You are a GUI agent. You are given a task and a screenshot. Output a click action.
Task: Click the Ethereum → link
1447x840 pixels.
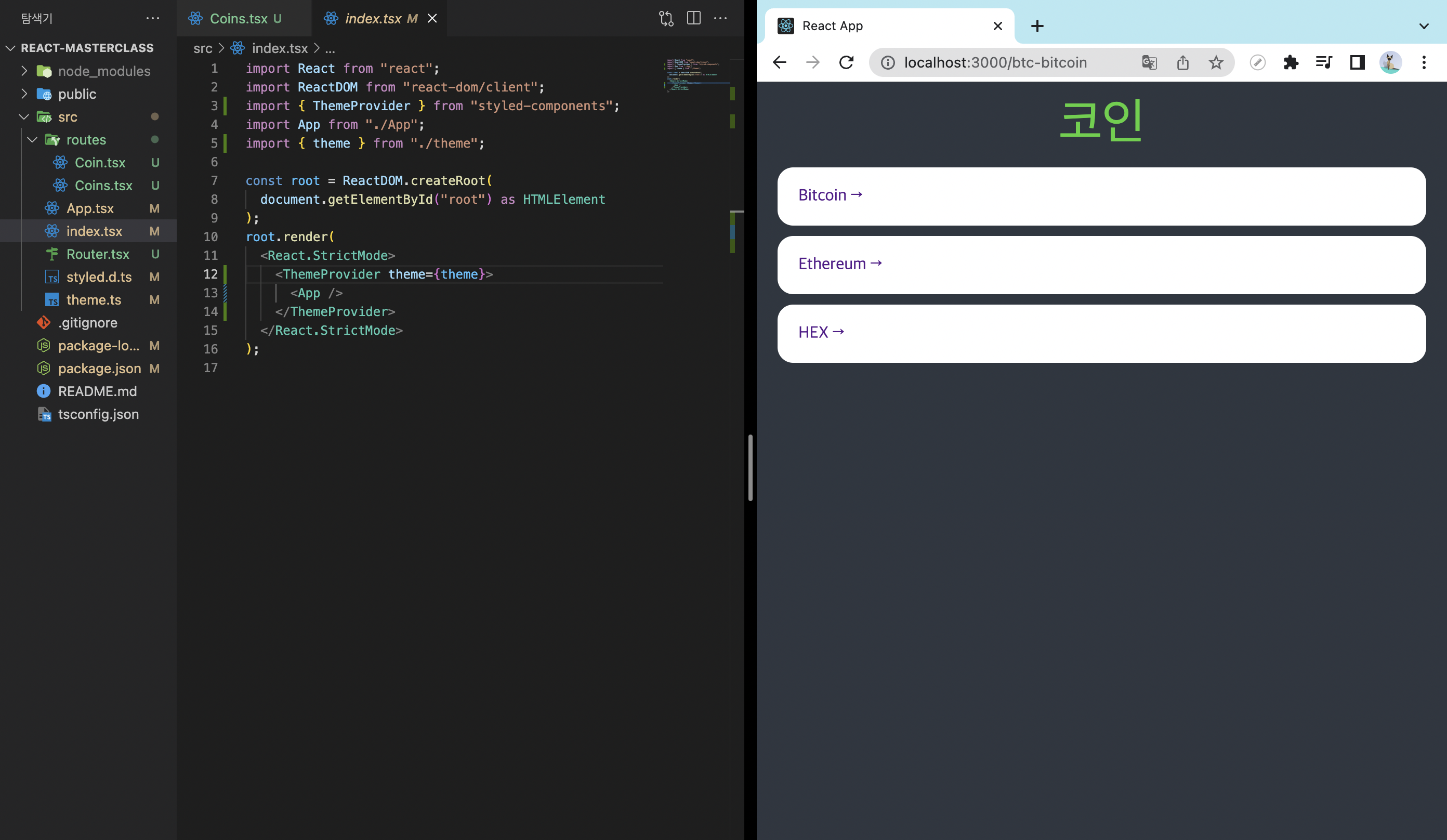click(x=839, y=264)
